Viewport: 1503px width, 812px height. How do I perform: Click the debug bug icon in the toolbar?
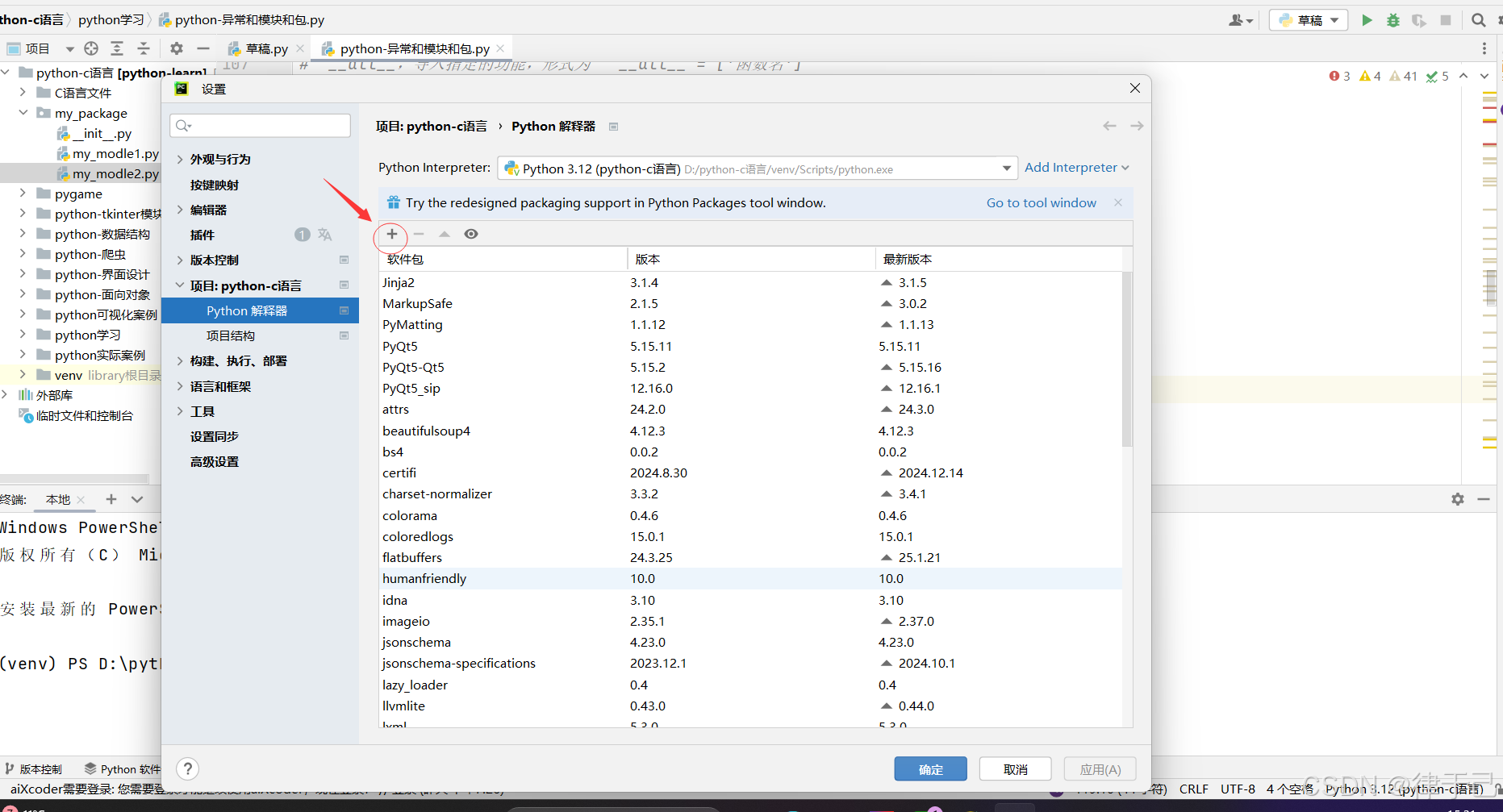click(1393, 20)
